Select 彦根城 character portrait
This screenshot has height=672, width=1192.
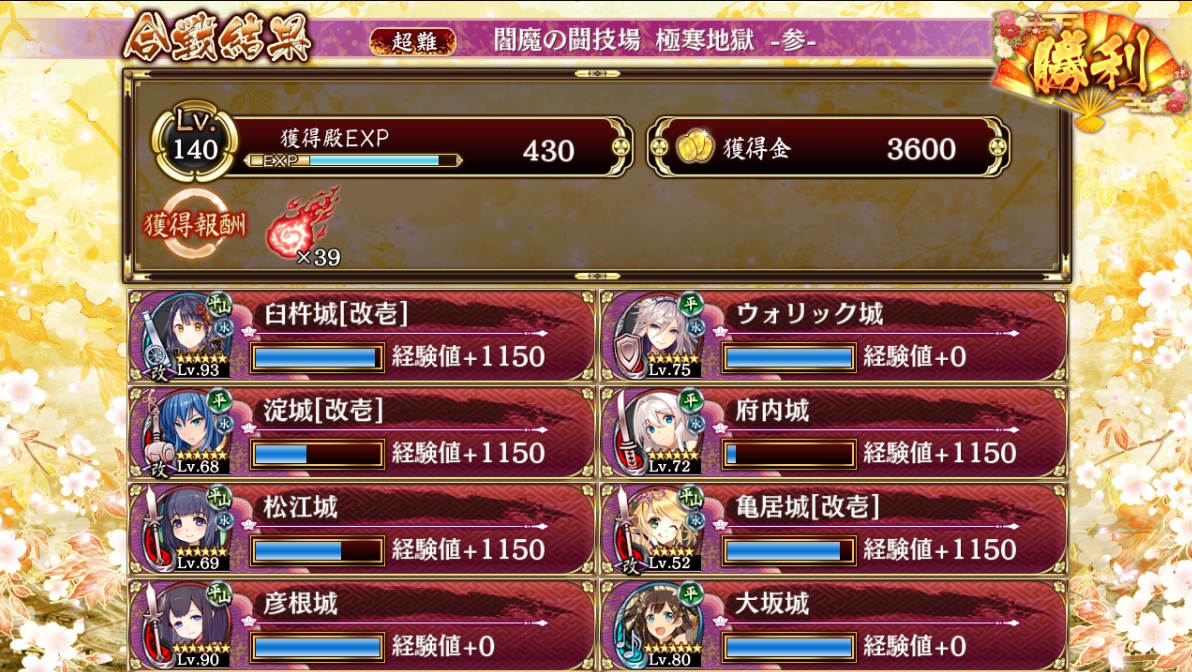(189, 625)
